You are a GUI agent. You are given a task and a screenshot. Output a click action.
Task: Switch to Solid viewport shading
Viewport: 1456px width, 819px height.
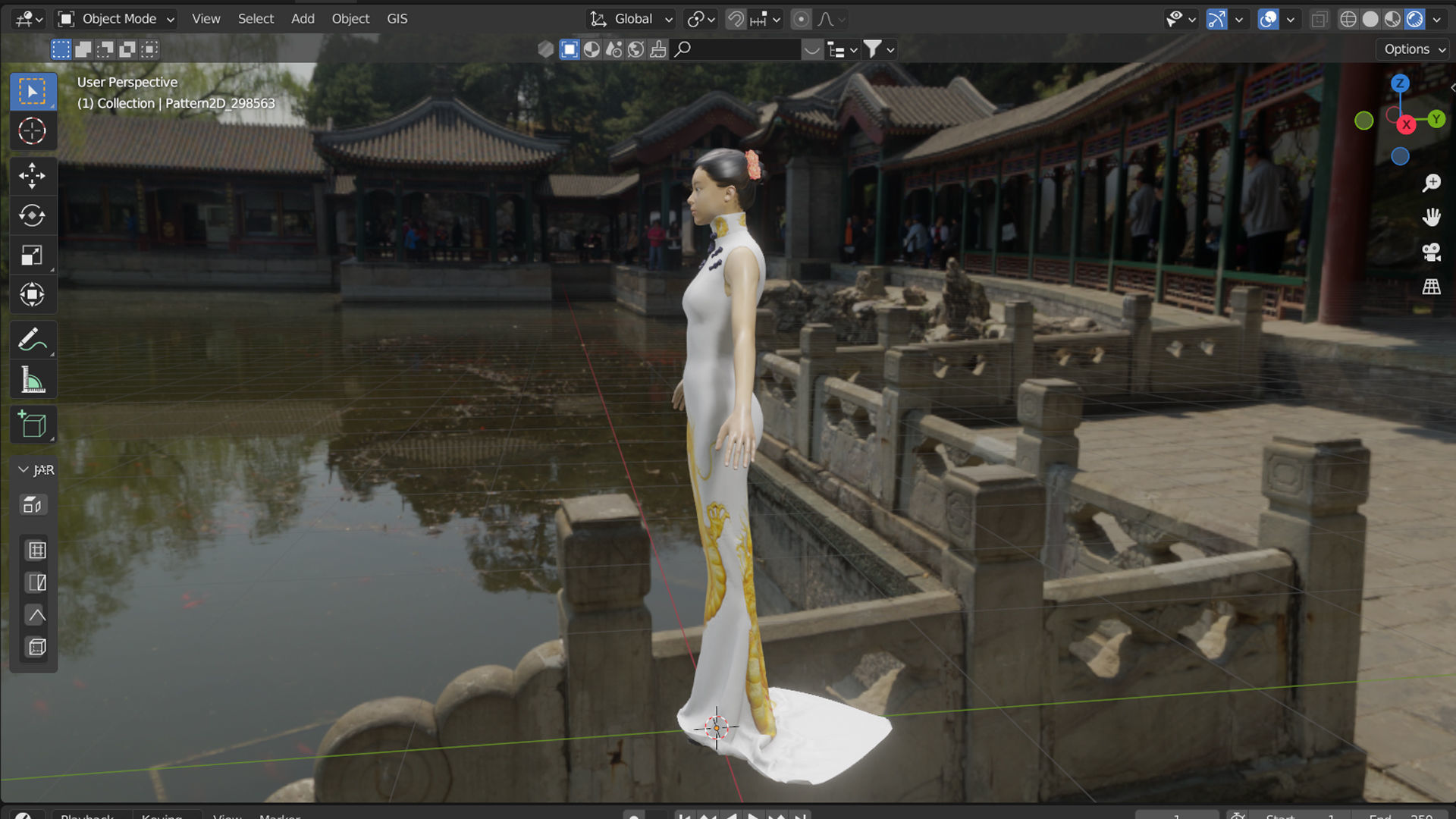[x=1370, y=19]
